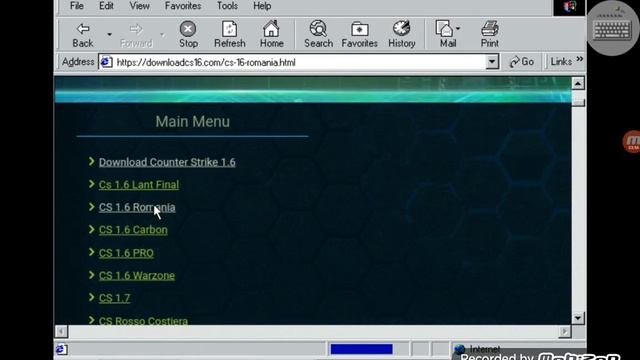Open the File menu
Screen dimensions: 640x360
[x=76, y=6]
